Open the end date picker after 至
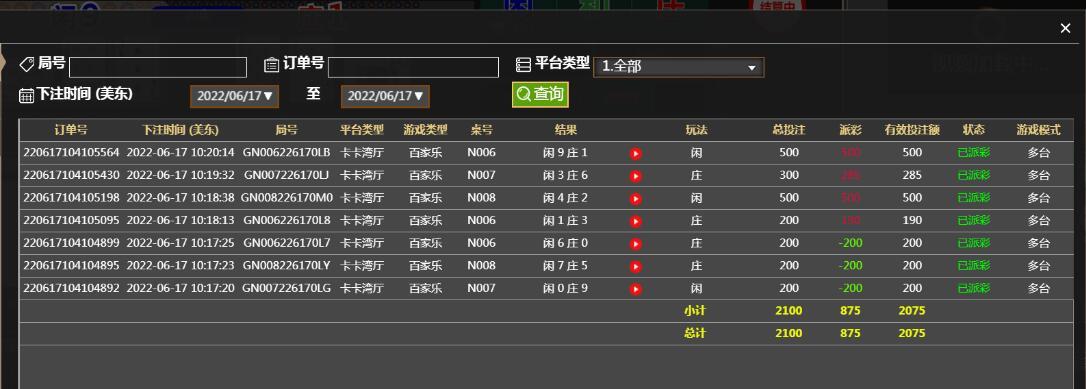 (385, 96)
